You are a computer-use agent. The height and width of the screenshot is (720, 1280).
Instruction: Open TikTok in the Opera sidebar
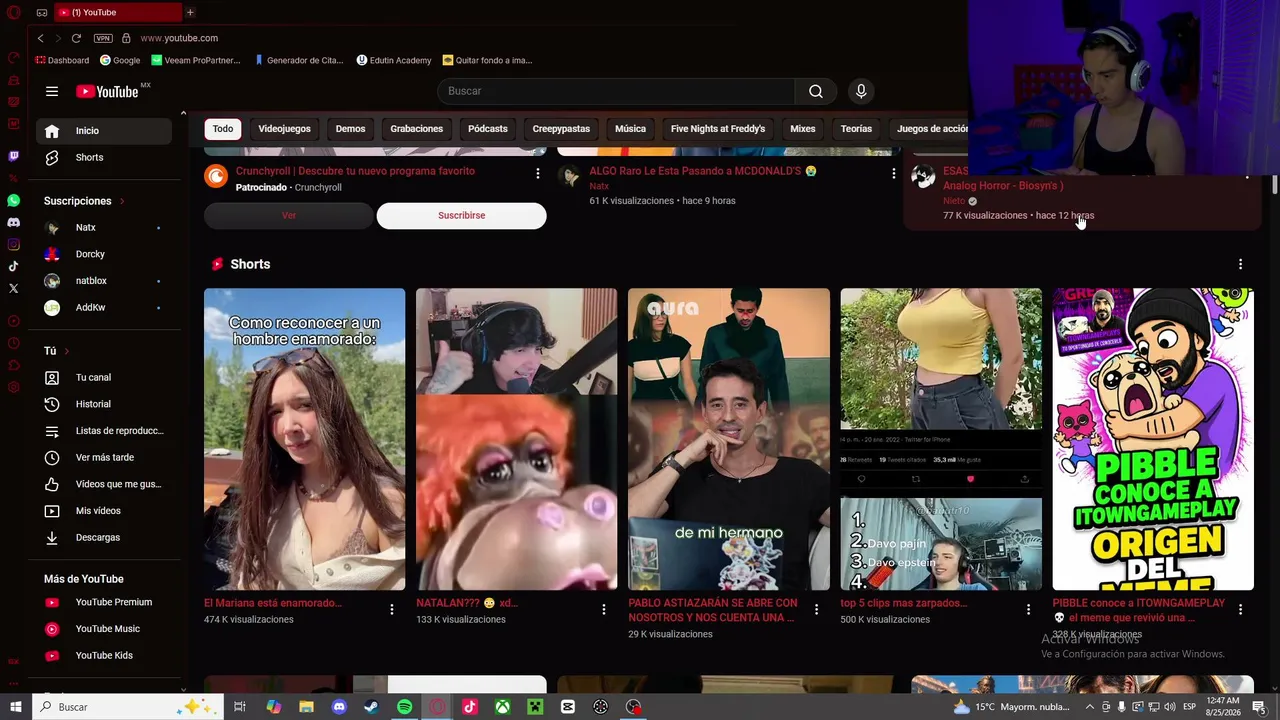[x=13, y=266]
